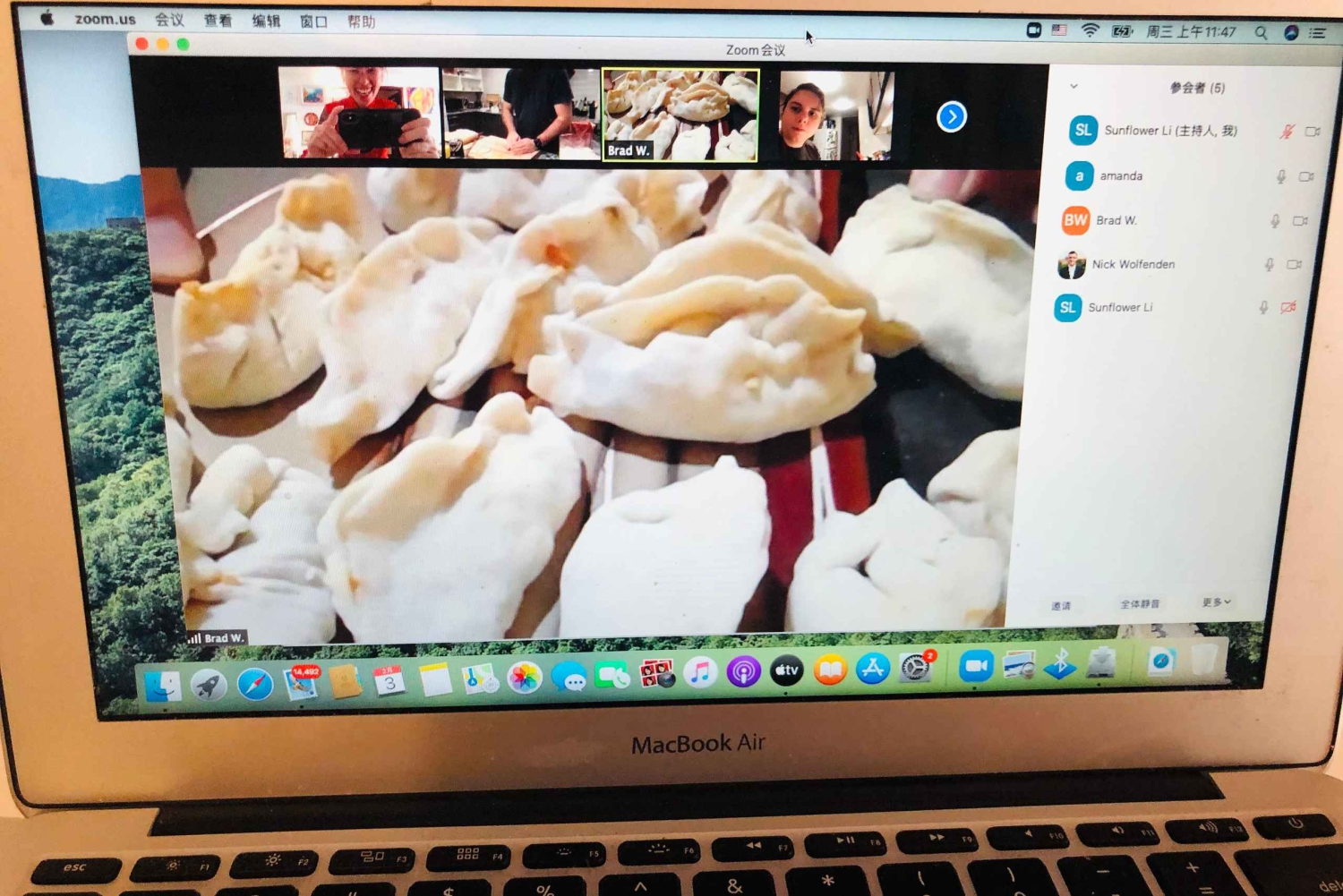This screenshot has width=1343, height=896.
Task: Click Nick Wolfenden's microphone icon
Action: click(1269, 265)
